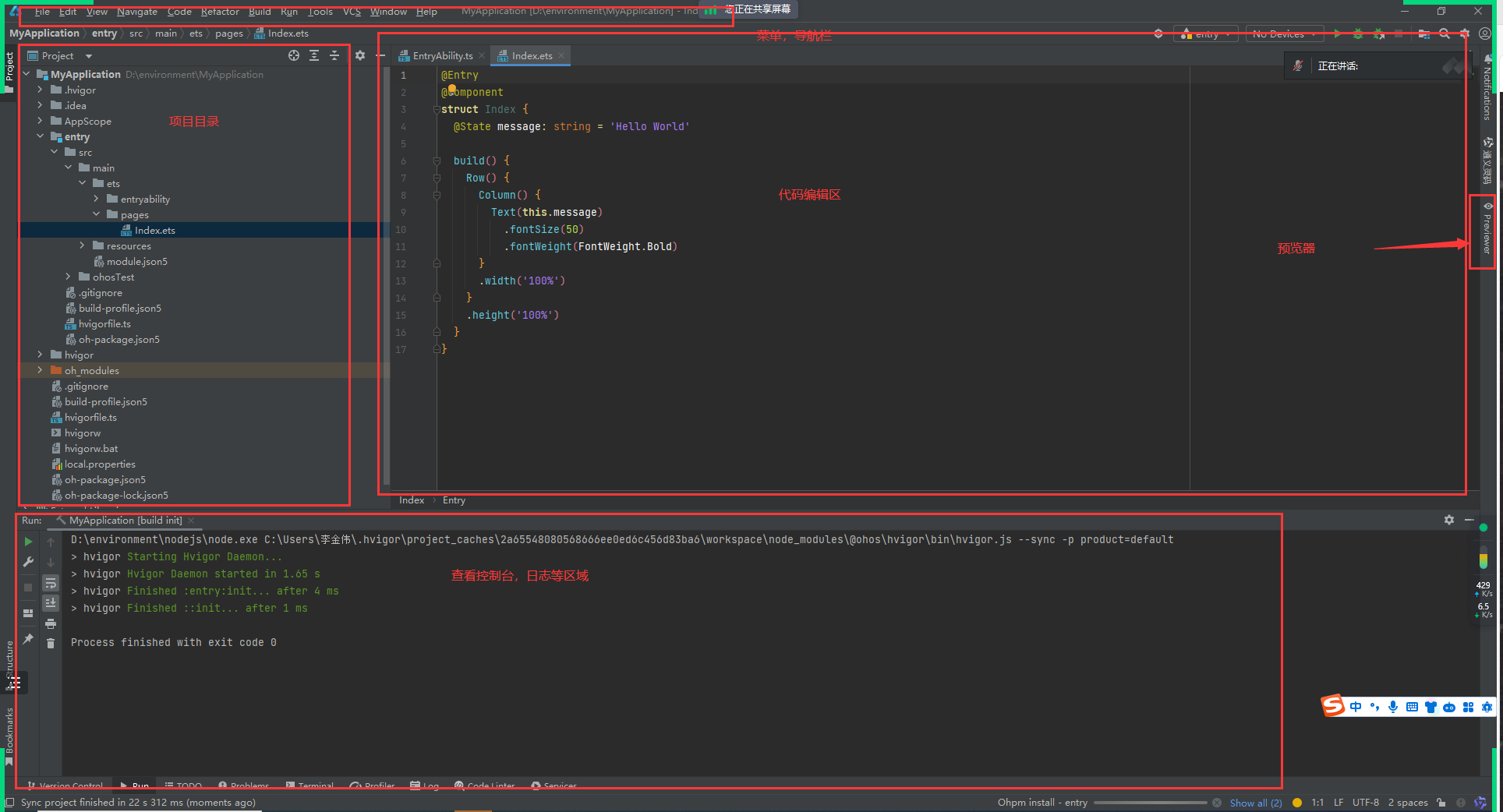Toggle scroll to end in console
Image resolution: width=1503 pixels, height=812 pixels.
point(51,603)
